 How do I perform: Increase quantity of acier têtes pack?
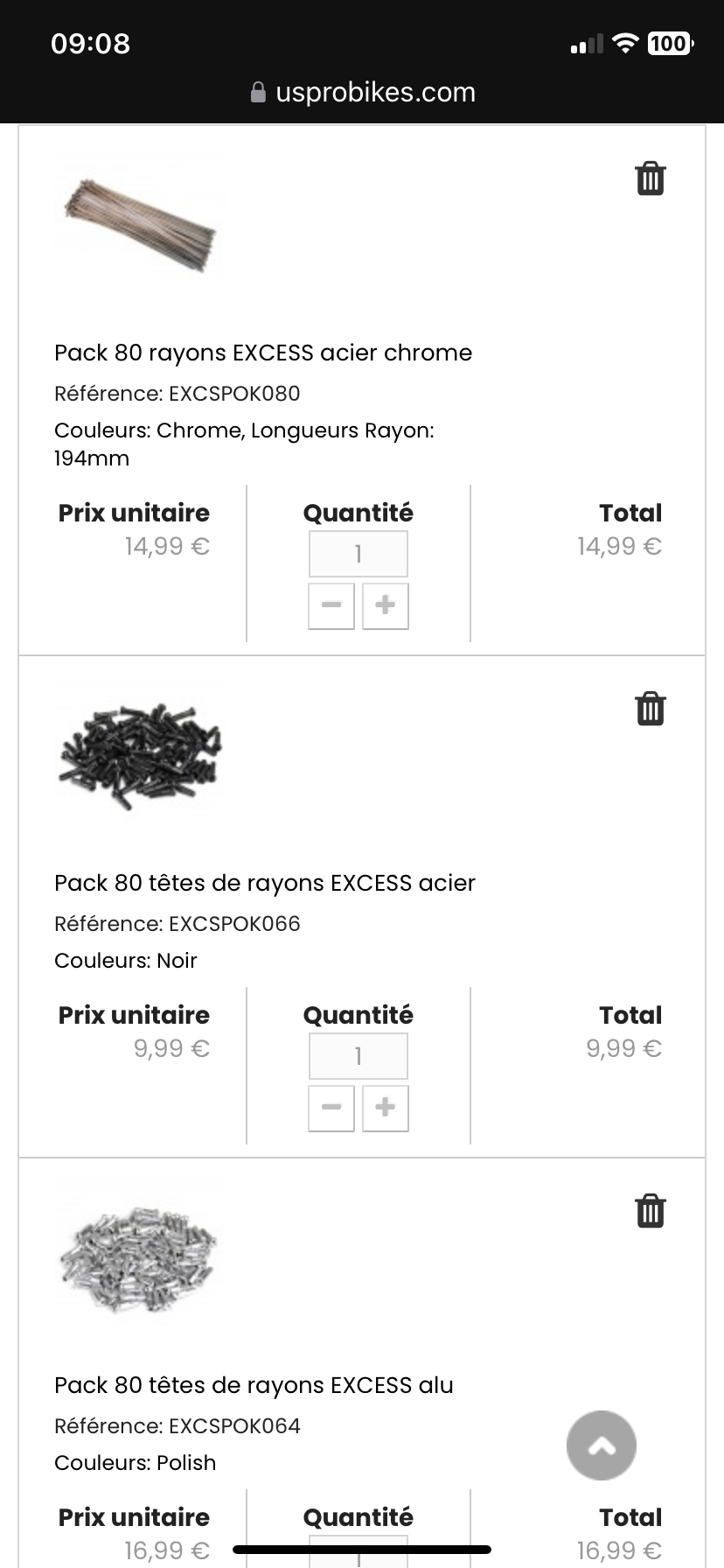coord(386,1108)
